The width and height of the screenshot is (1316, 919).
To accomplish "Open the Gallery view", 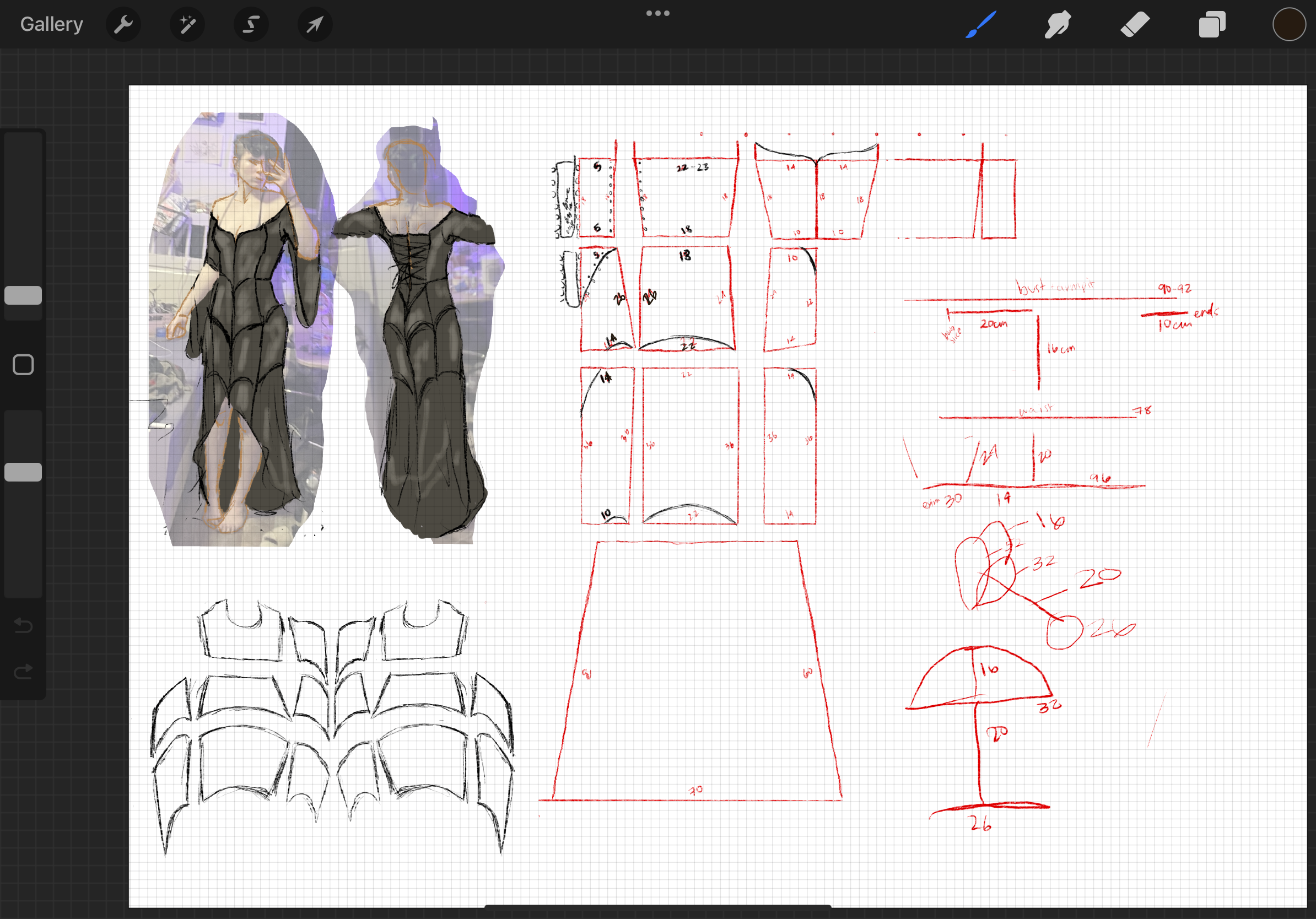I will pyautogui.click(x=52, y=24).
